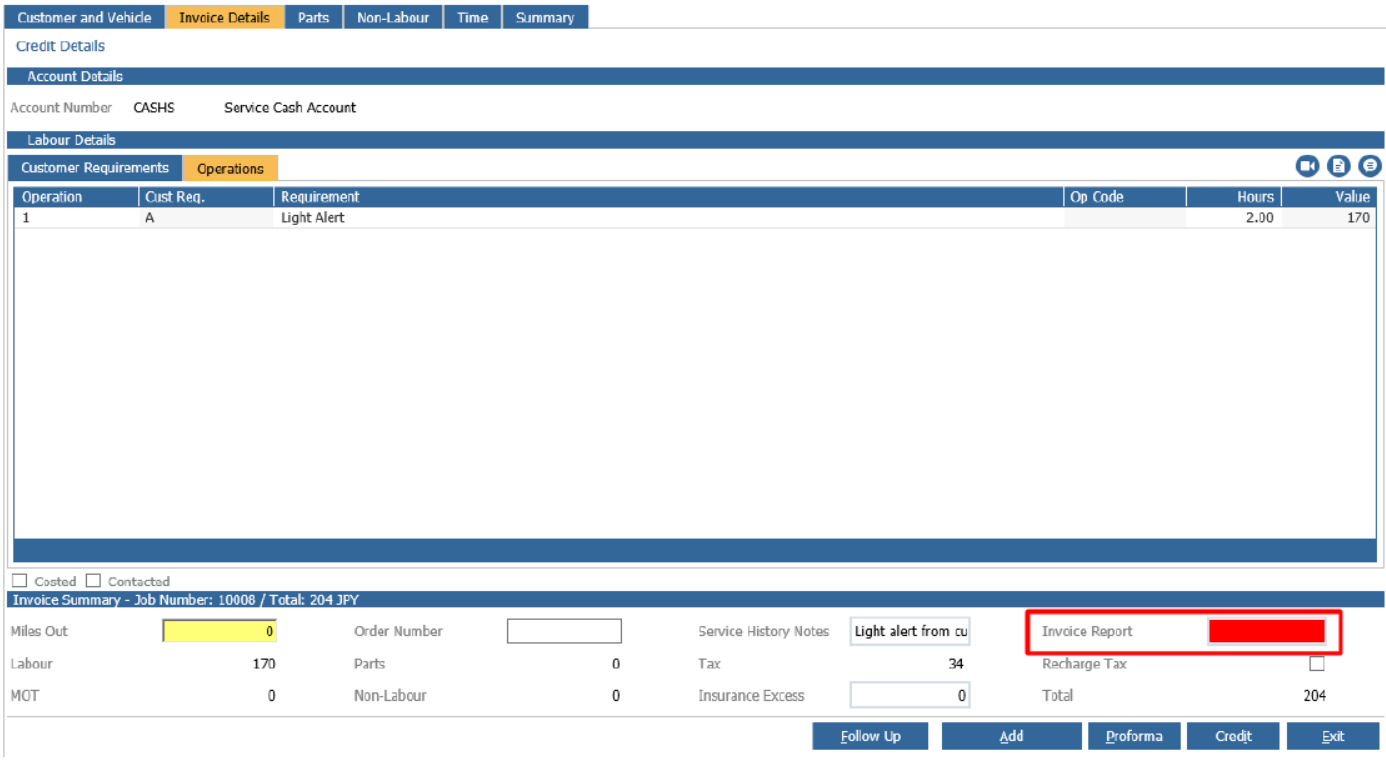
Task: Click the Follow Up button
Action: coord(870,736)
